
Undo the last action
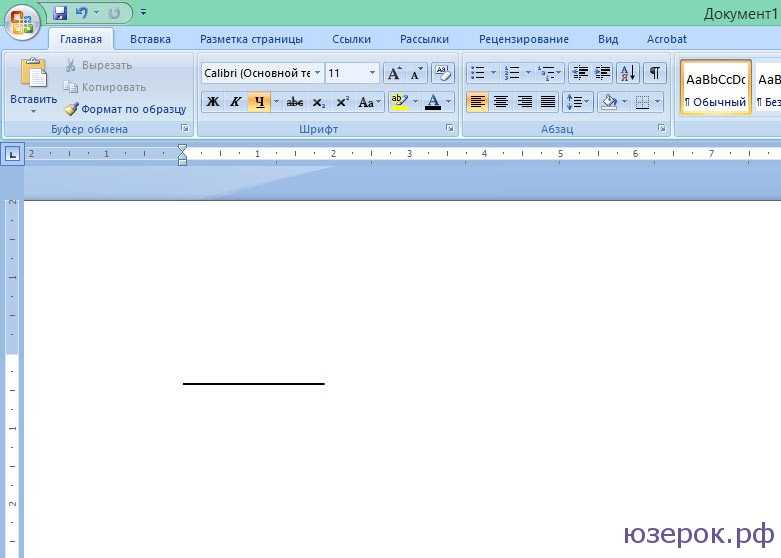(82, 13)
